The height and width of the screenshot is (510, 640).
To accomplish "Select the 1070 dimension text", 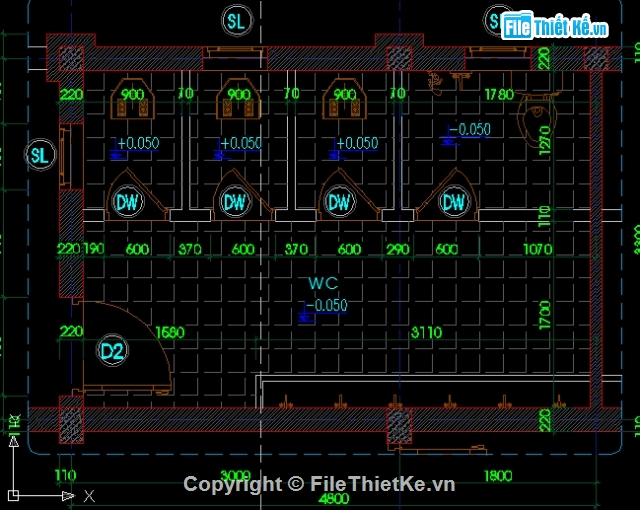I will click(538, 249).
